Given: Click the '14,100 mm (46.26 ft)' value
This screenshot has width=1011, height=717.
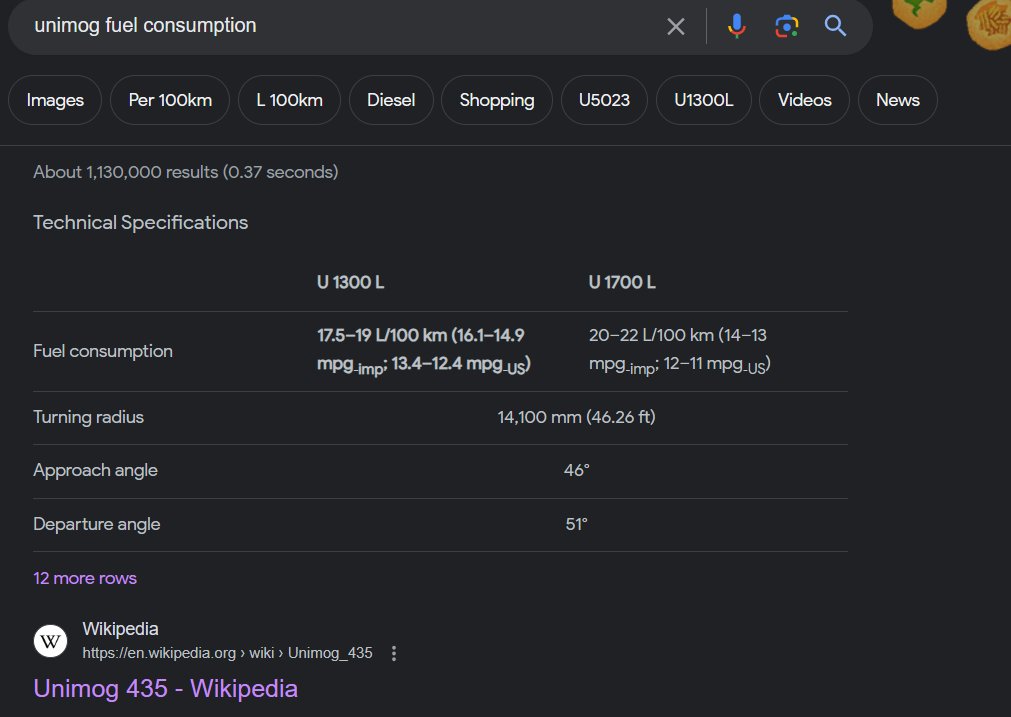Looking at the screenshot, I should [x=576, y=417].
